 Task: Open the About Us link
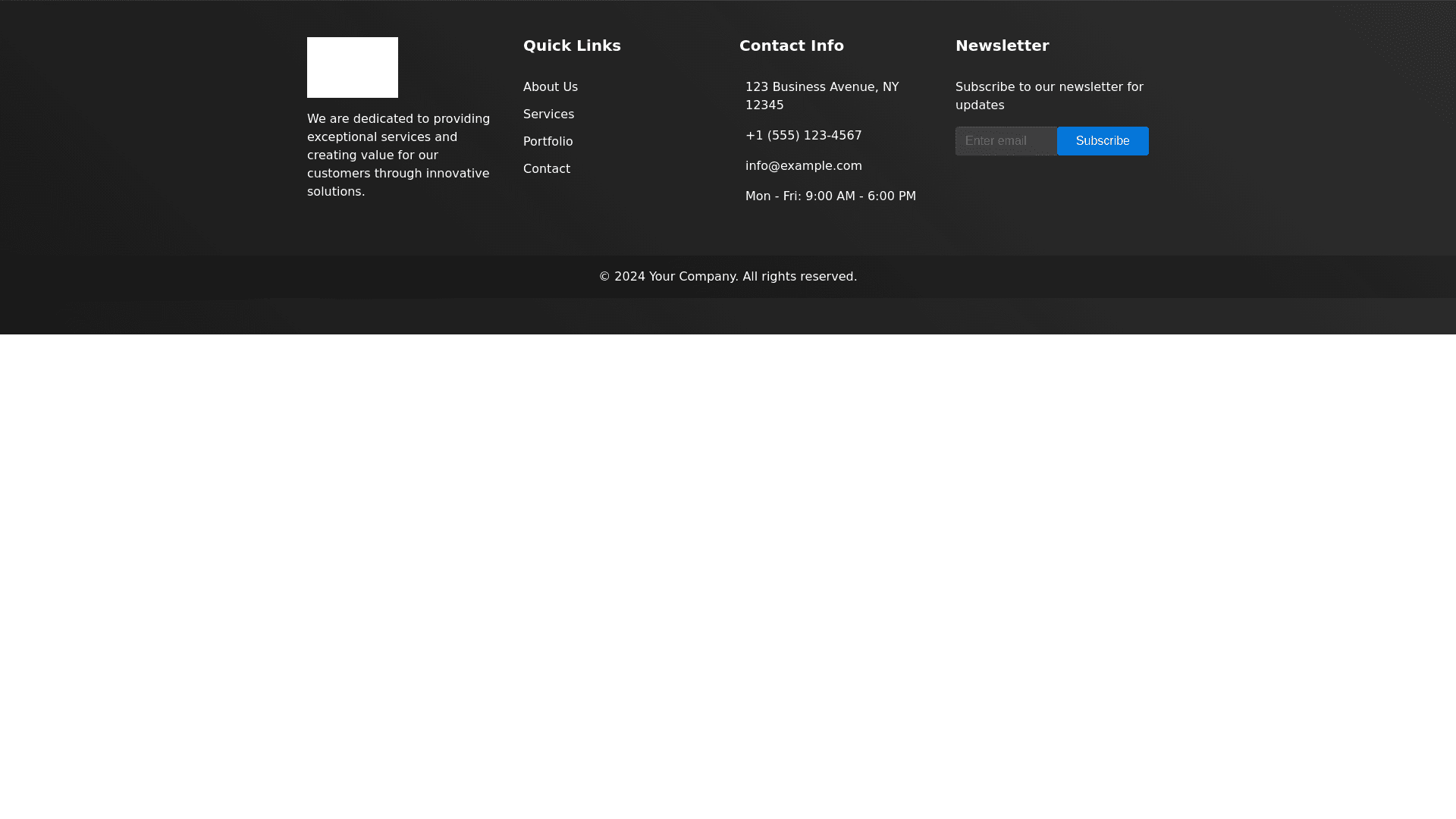pos(550,87)
